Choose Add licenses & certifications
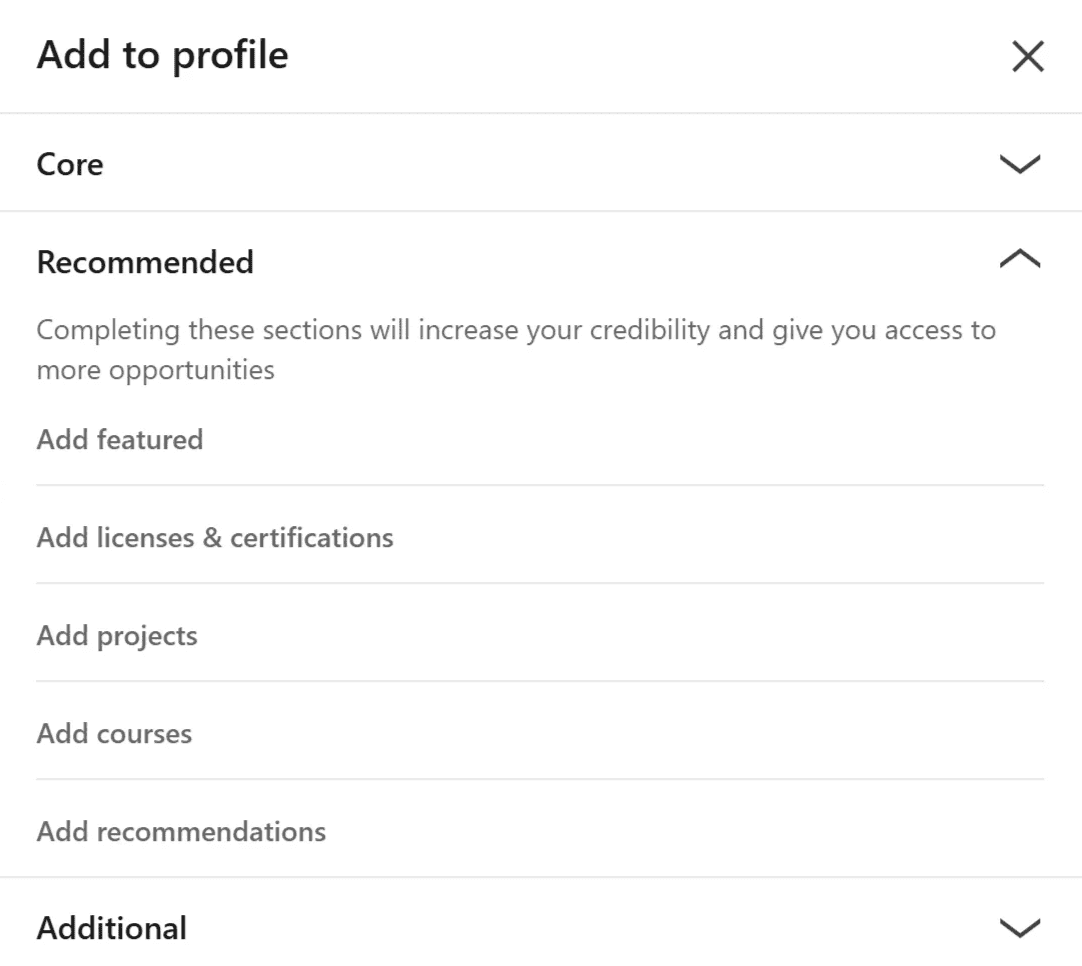Image resolution: width=1082 pixels, height=966 pixels. [x=215, y=538]
